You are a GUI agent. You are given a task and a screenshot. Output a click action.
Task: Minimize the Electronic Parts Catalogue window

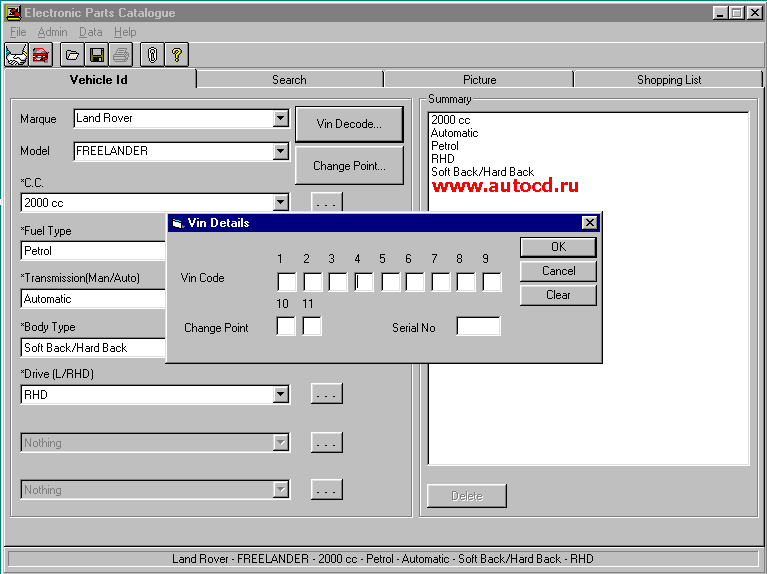[x=720, y=13]
